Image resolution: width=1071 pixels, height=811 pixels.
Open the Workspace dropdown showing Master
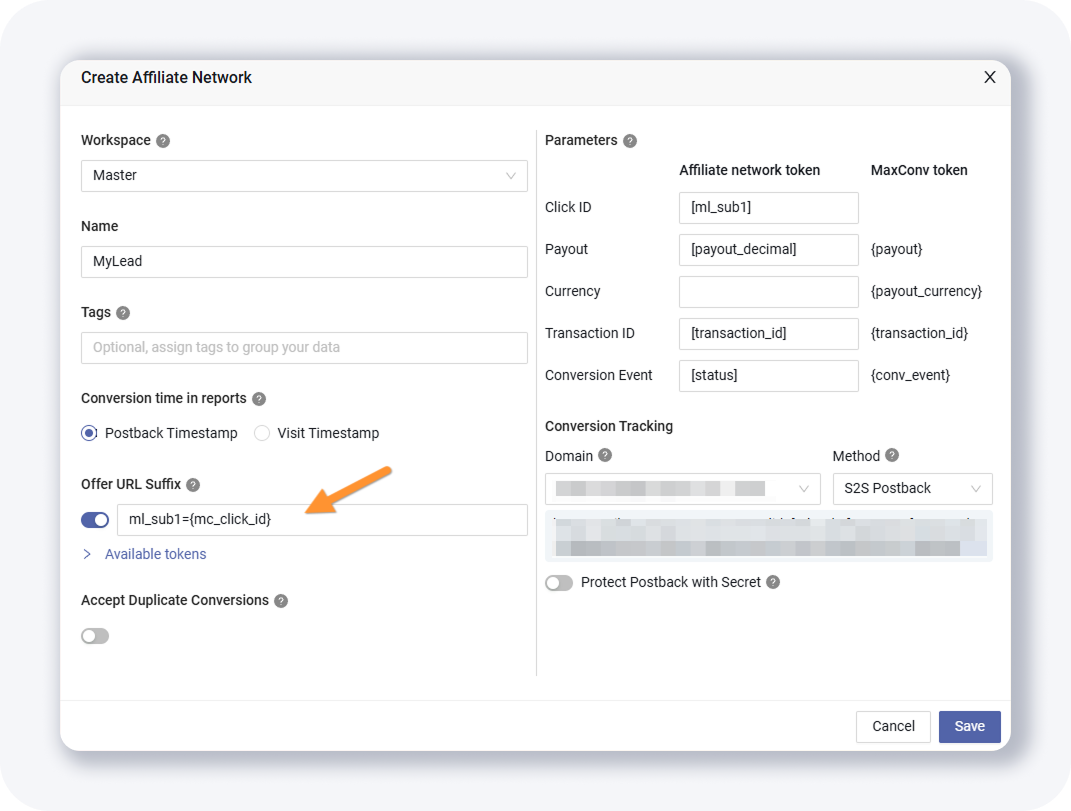pyautogui.click(x=304, y=176)
